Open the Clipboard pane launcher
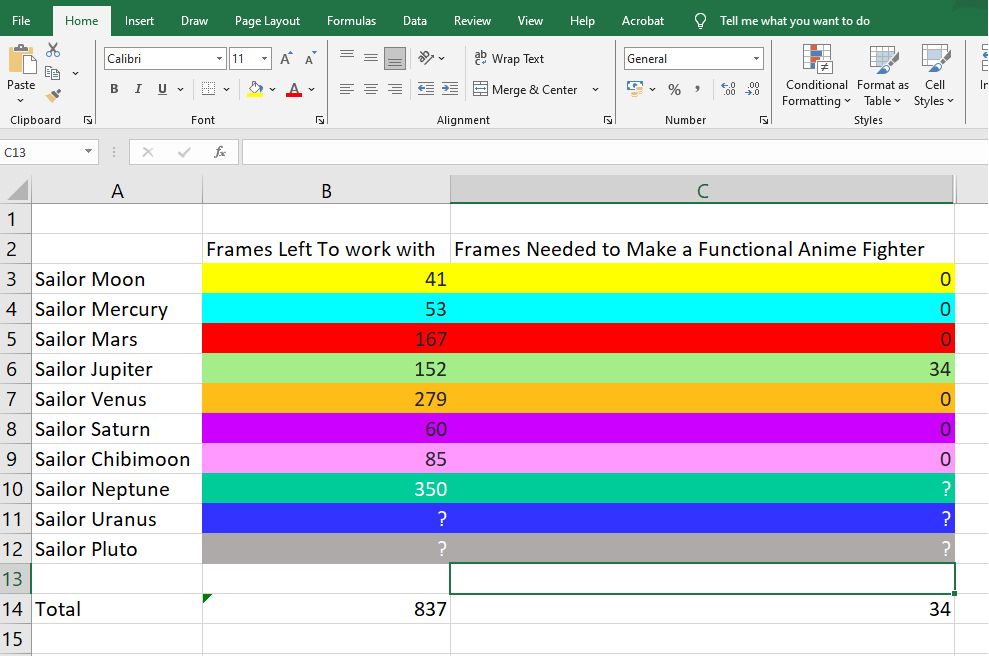 point(88,120)
